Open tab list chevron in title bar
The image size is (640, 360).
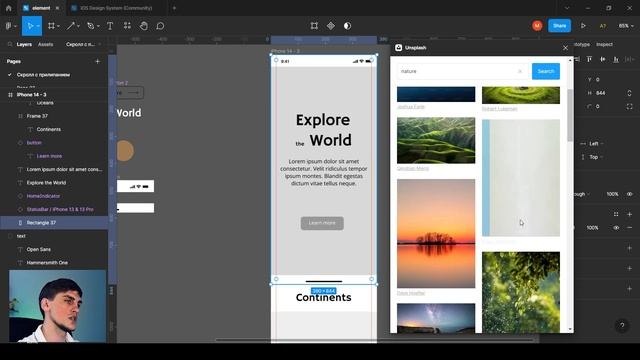pos(567,8)
